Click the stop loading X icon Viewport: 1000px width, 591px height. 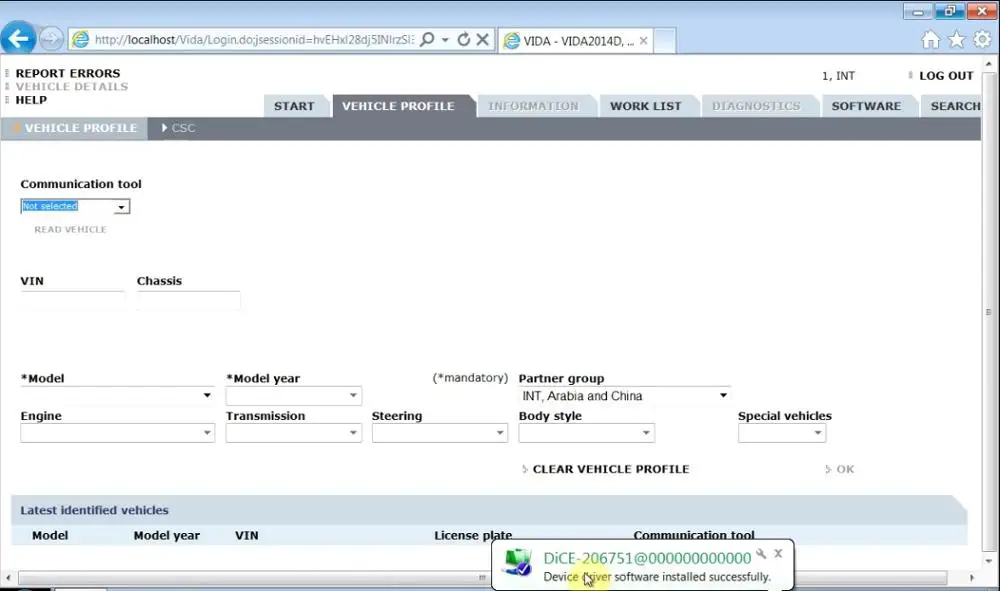click(x=483, y=40)
